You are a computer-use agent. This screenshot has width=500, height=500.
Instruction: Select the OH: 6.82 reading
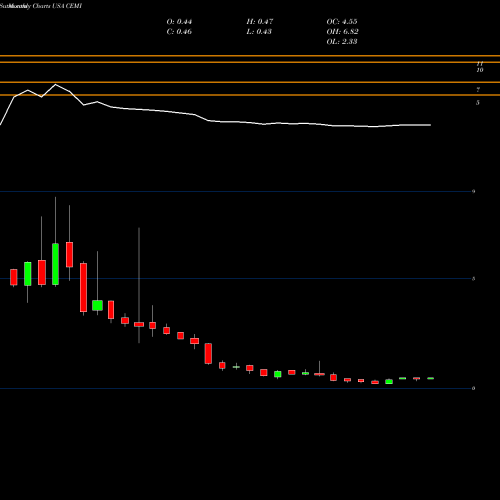342,32
